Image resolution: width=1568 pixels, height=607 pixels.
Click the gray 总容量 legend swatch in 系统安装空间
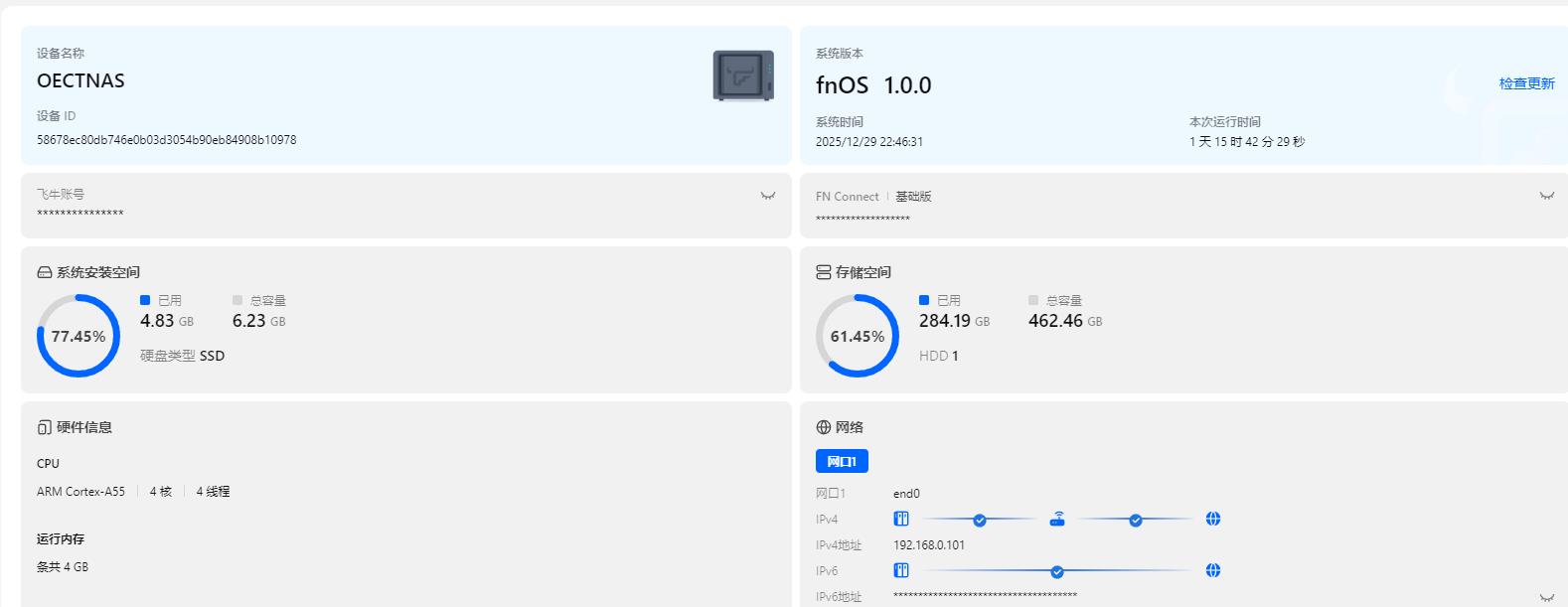click(x=237, y=300)
